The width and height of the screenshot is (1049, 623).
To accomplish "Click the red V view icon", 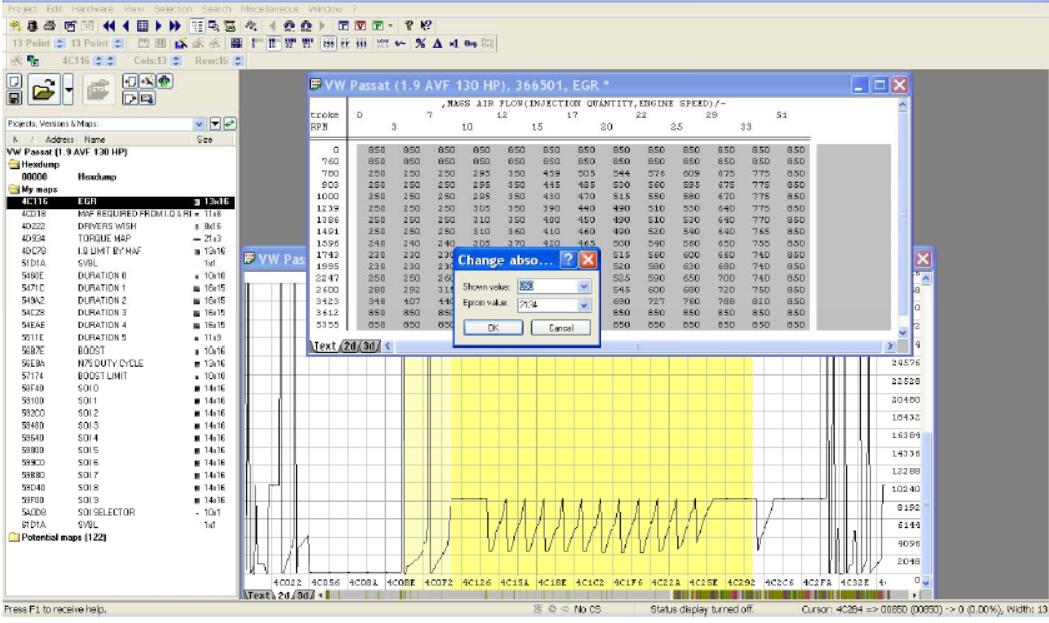I will pos(360,26).
